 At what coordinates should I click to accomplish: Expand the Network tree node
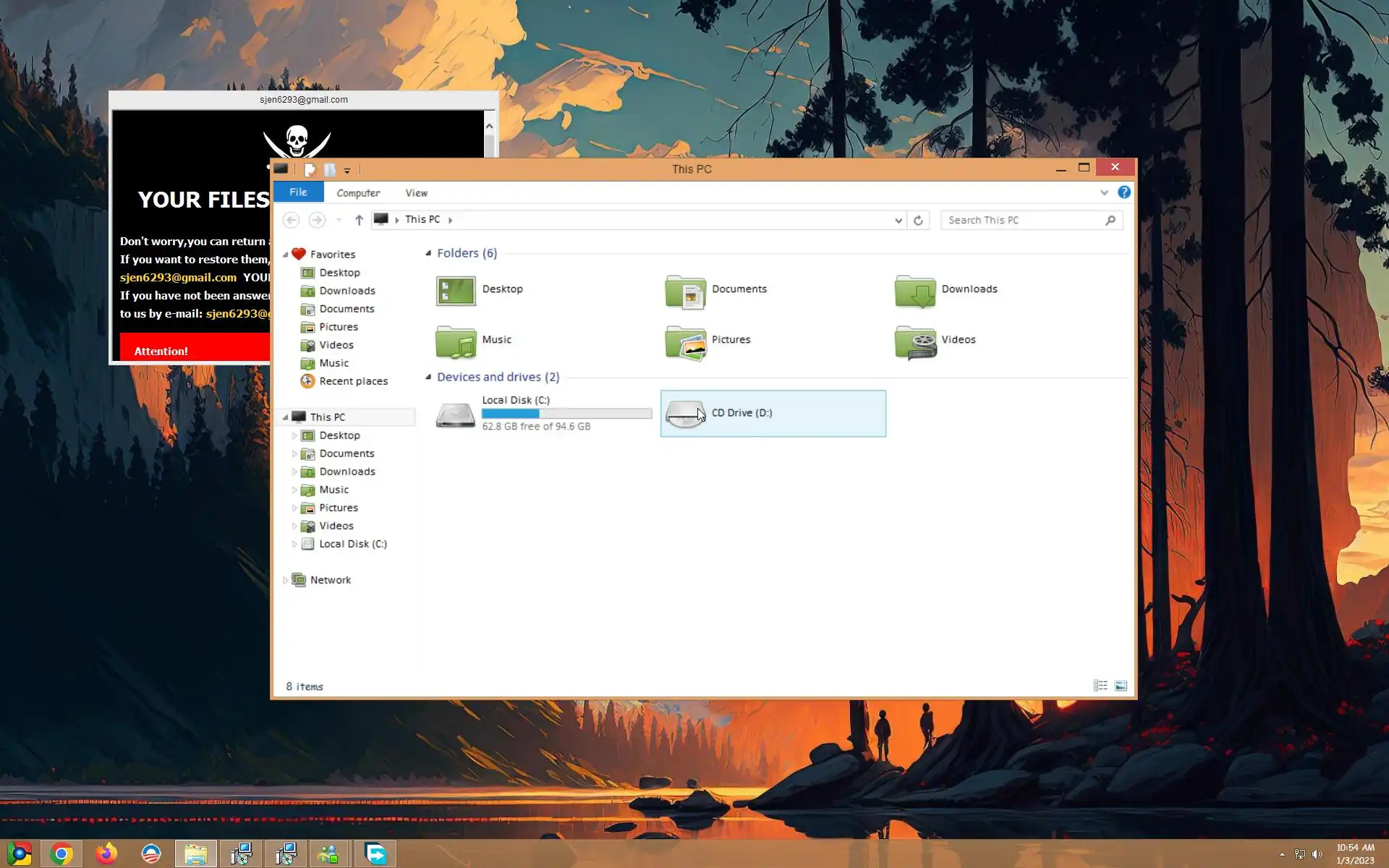click(285, 580)
